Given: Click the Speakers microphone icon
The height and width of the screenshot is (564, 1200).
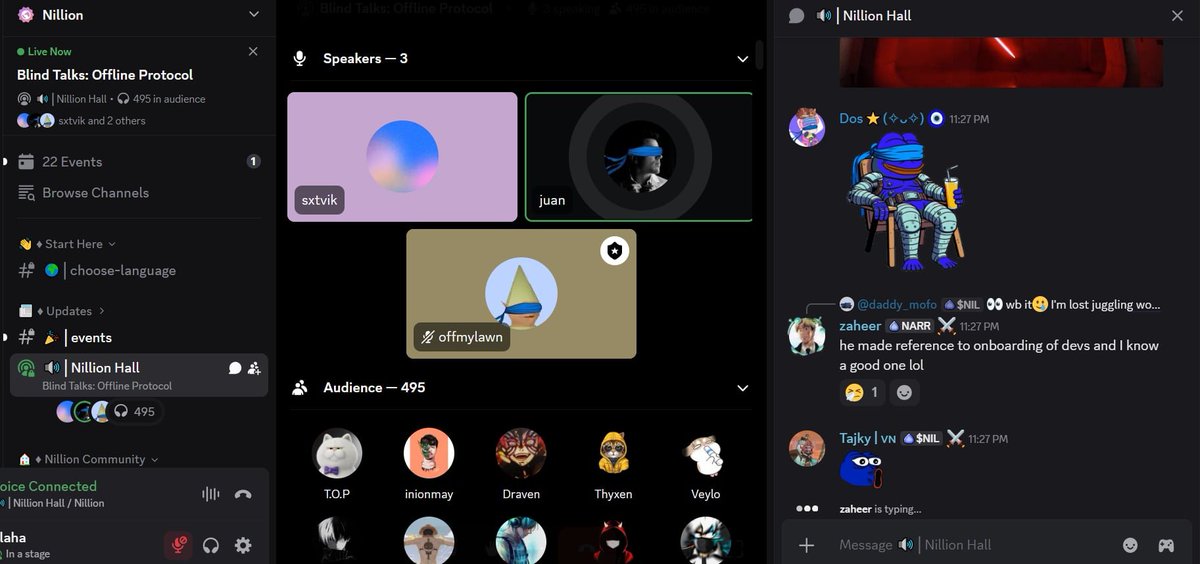Looking at the screenshot, I should click(299, 59).
